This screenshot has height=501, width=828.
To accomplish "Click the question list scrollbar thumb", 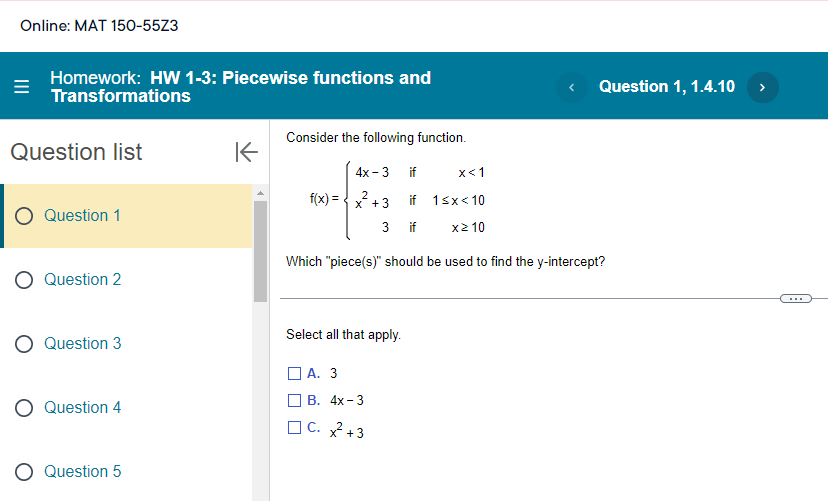I will tap(260, 250).
